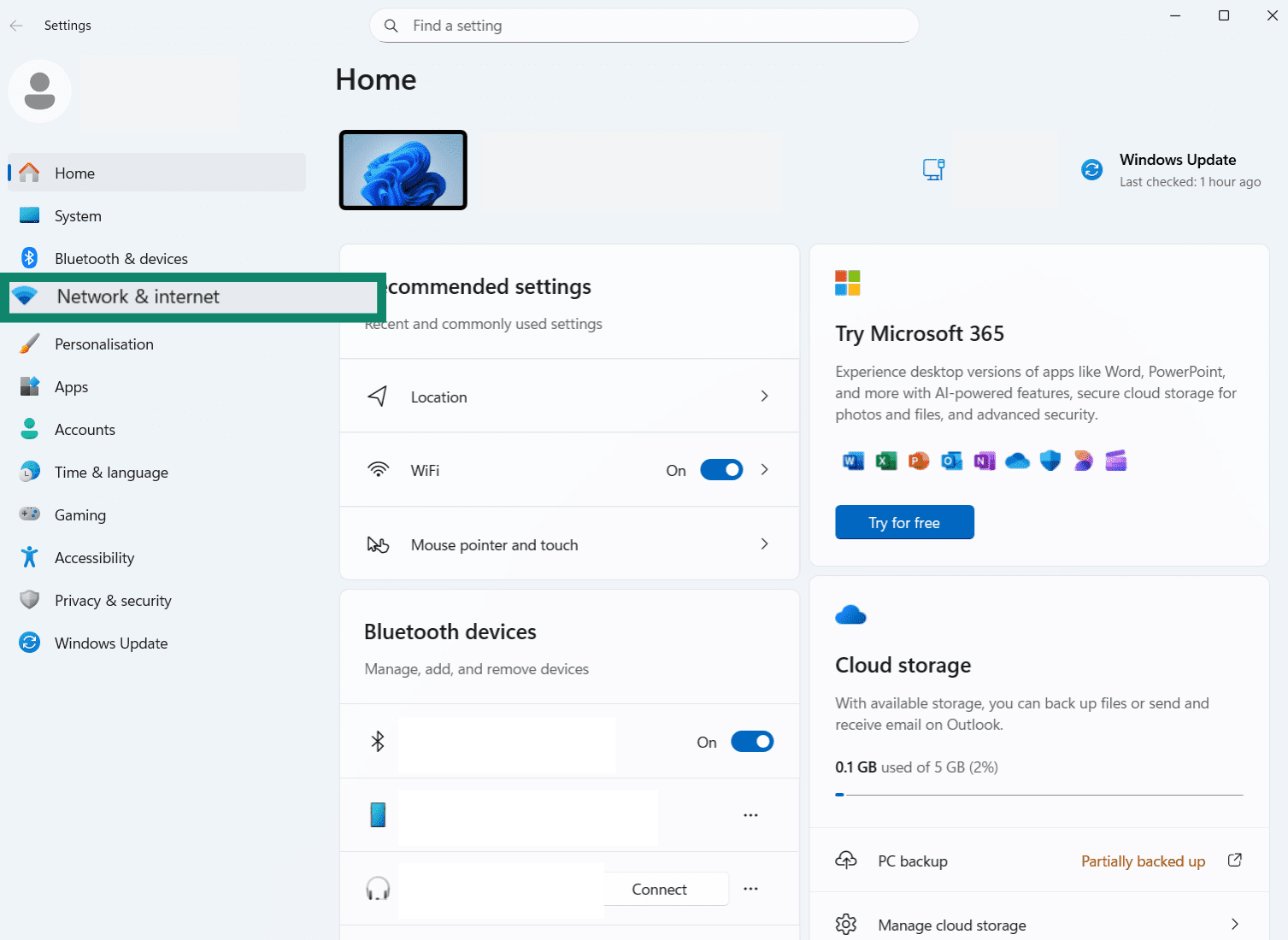Image resolution: width=1288 pixels, height=940 pixels.
Task: Click the Gaming controller icon
Action: point(30,514)
